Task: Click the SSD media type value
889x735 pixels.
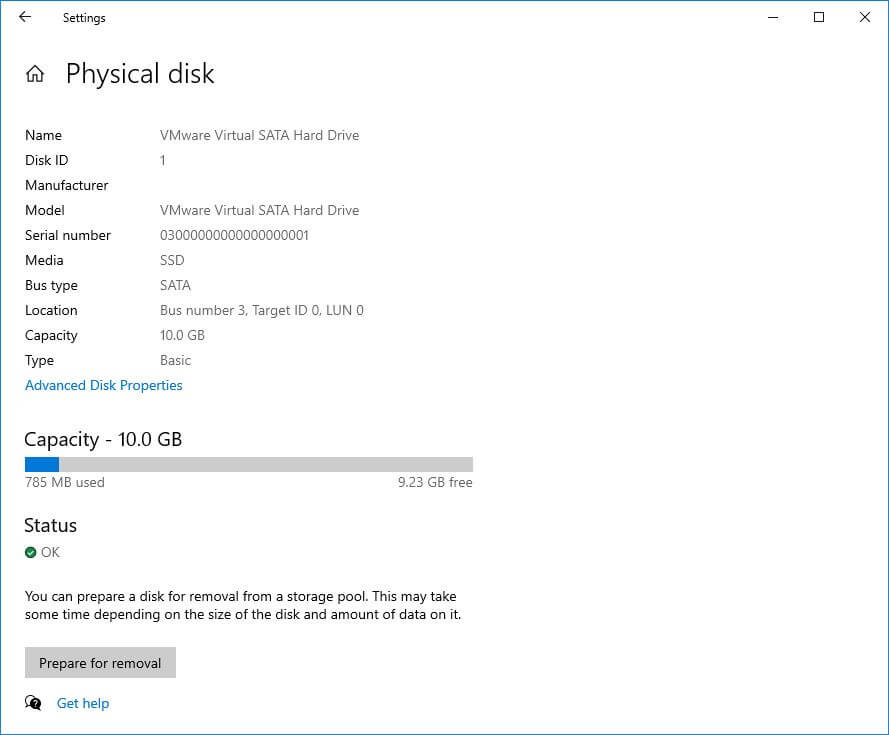Action: pyautogui.click(x=171, y=260)
